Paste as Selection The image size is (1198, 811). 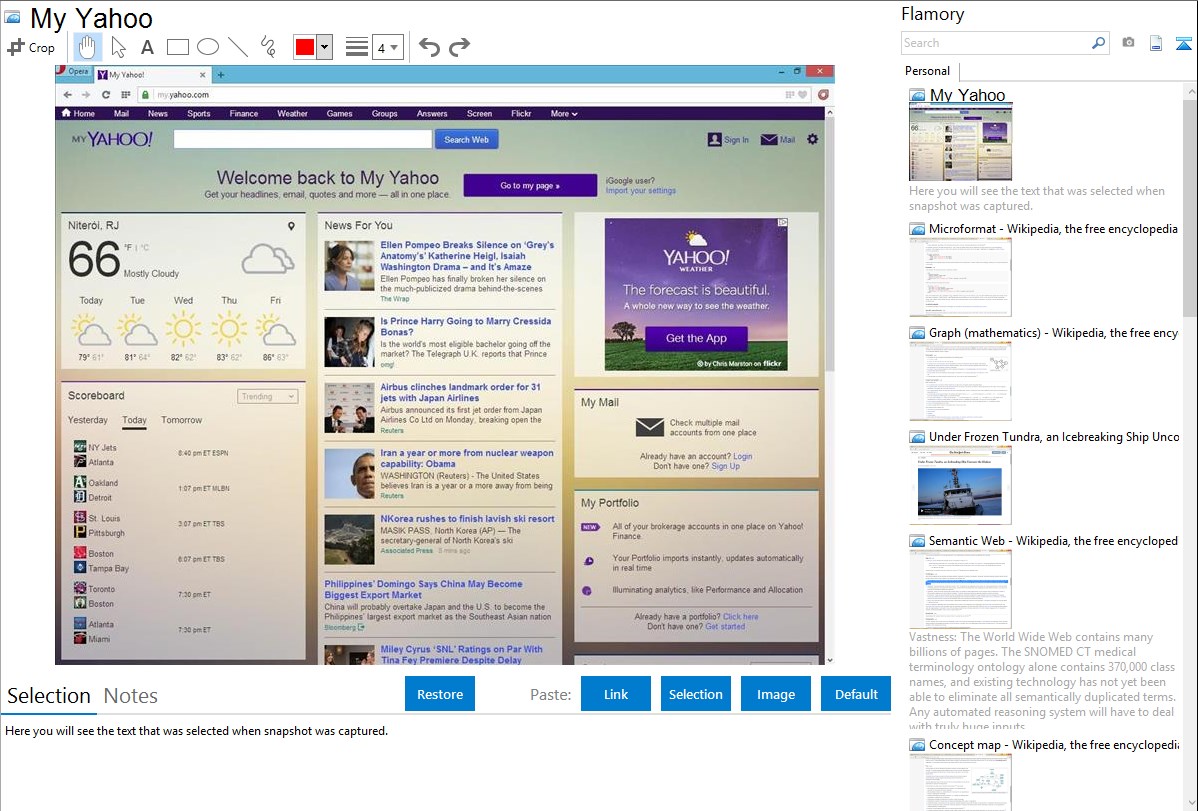point(695,694)
